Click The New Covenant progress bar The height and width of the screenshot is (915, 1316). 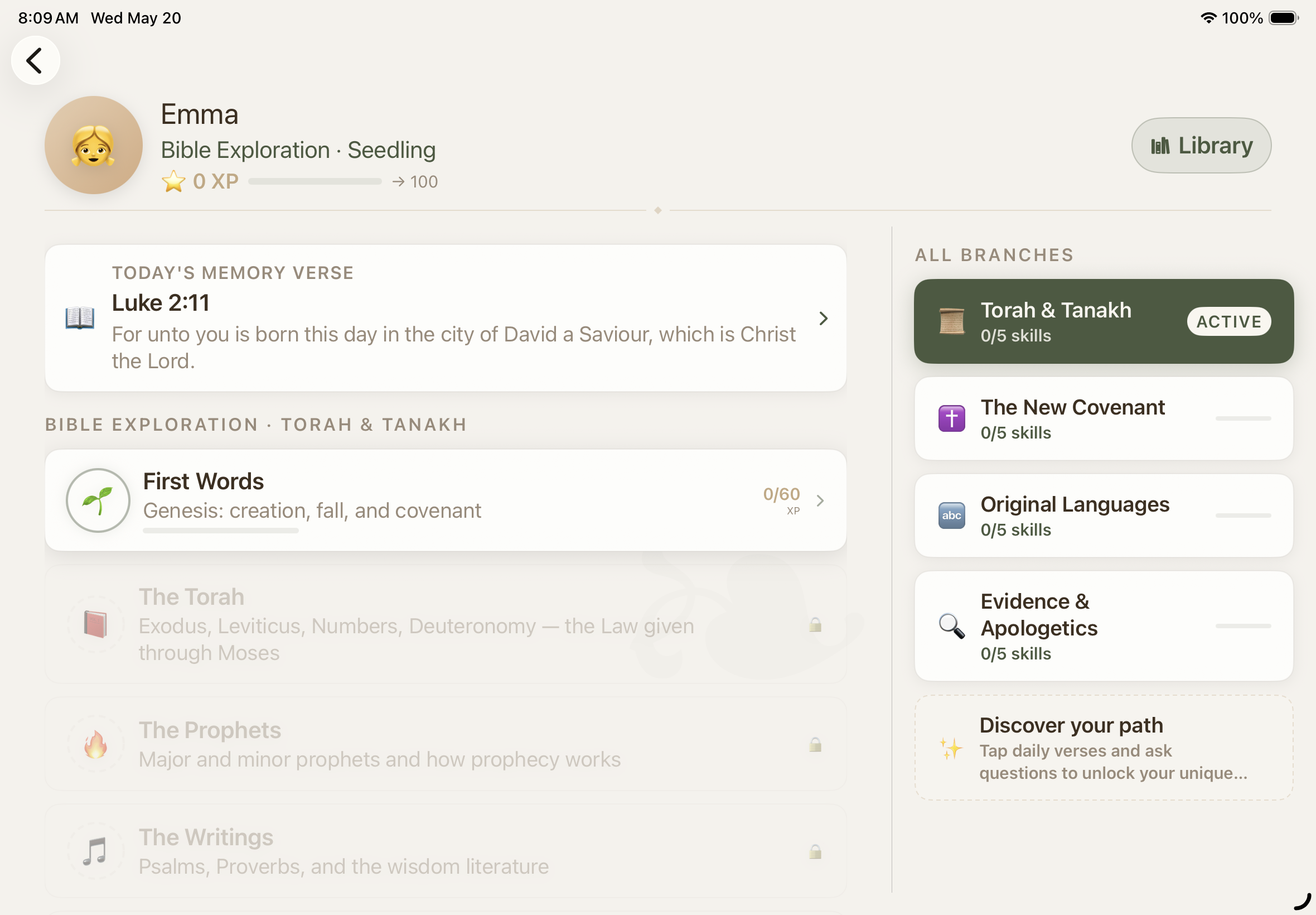click(1244, 418)
